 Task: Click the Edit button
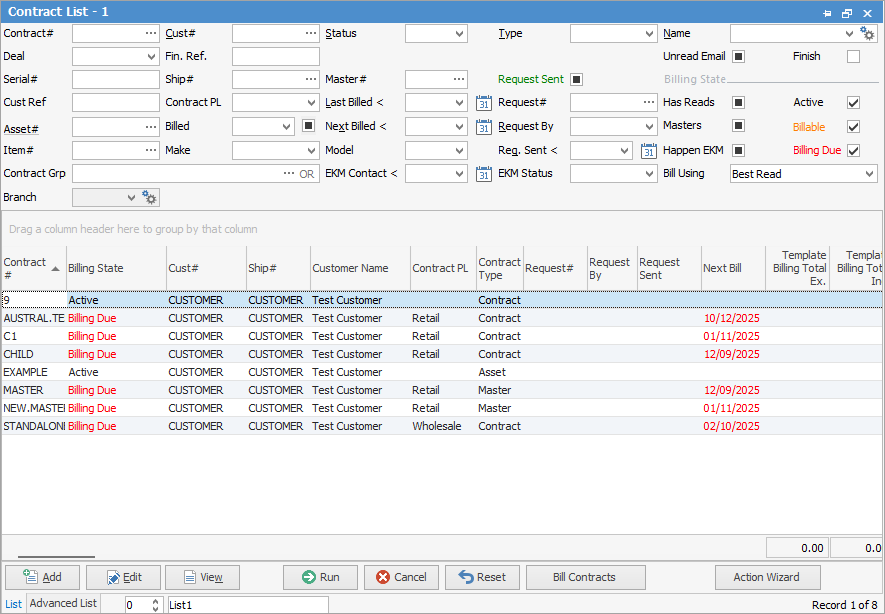[124, 577]
